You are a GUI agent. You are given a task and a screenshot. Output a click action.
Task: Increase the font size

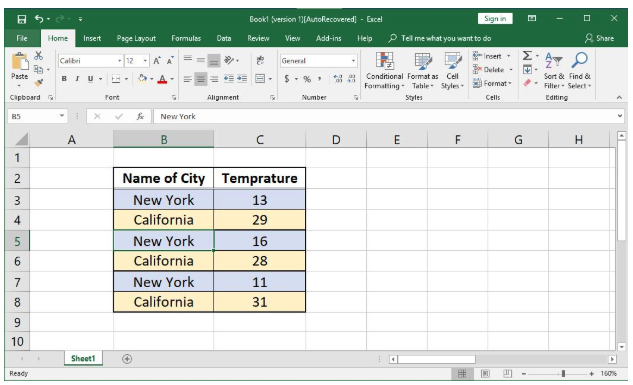pyautogui.click(x=157, y=61)
